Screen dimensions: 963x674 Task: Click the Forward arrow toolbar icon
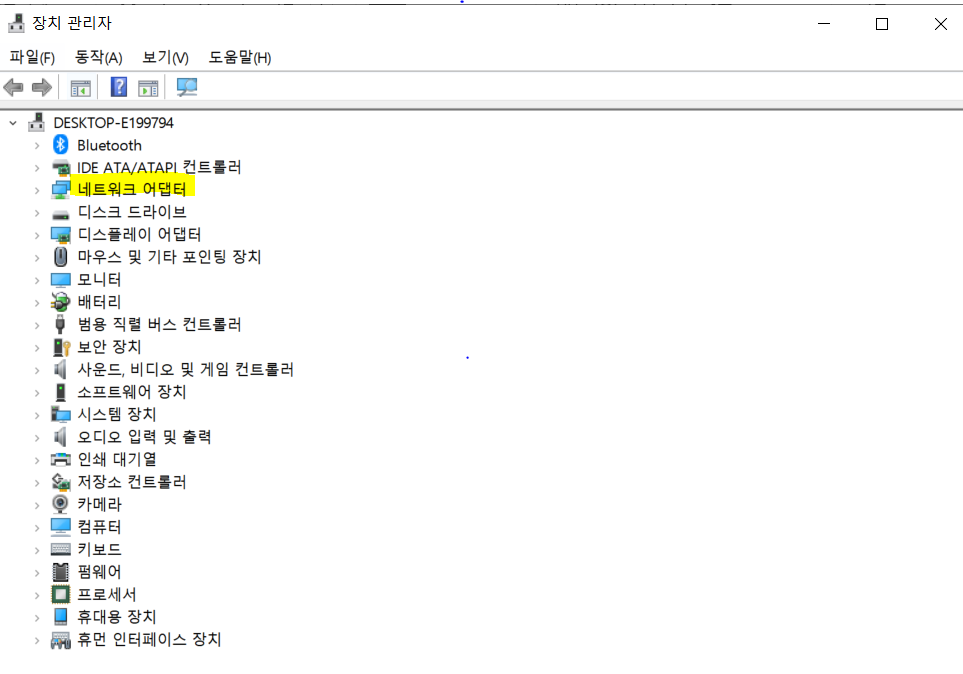(x=42, y=87)
